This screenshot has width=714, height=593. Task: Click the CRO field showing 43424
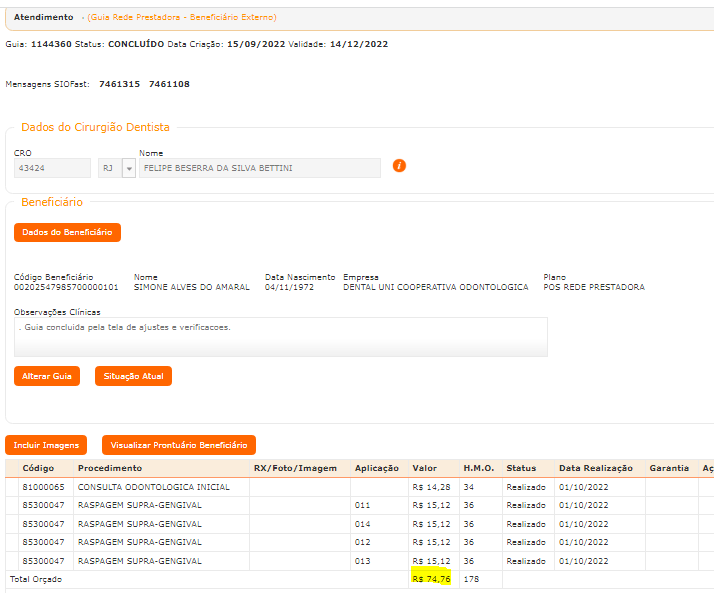[x=52, y=168]
